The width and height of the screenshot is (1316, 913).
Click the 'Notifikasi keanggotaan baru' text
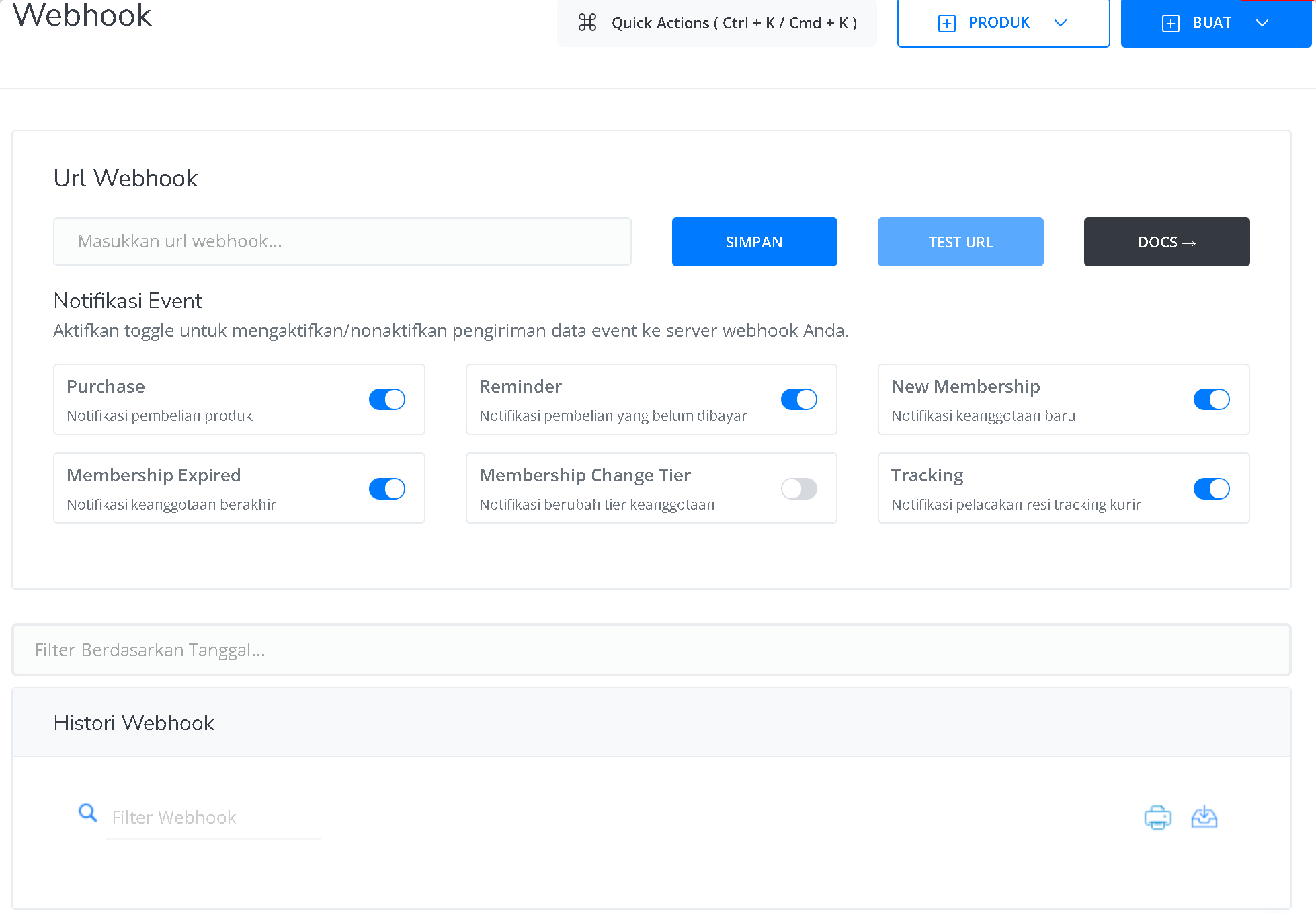[x=983, y=416]
